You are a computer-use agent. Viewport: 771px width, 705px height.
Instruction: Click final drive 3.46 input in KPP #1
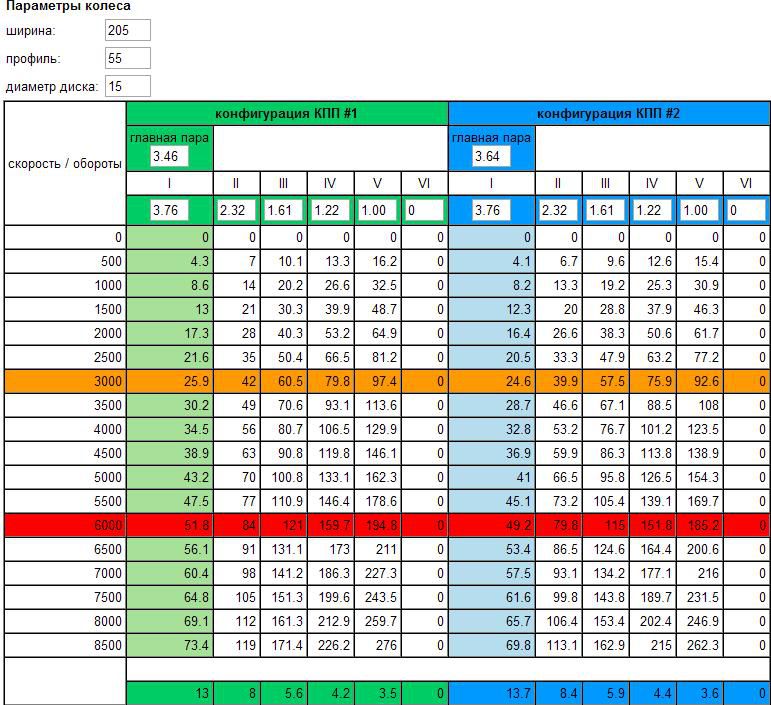[x=169, y=156]
